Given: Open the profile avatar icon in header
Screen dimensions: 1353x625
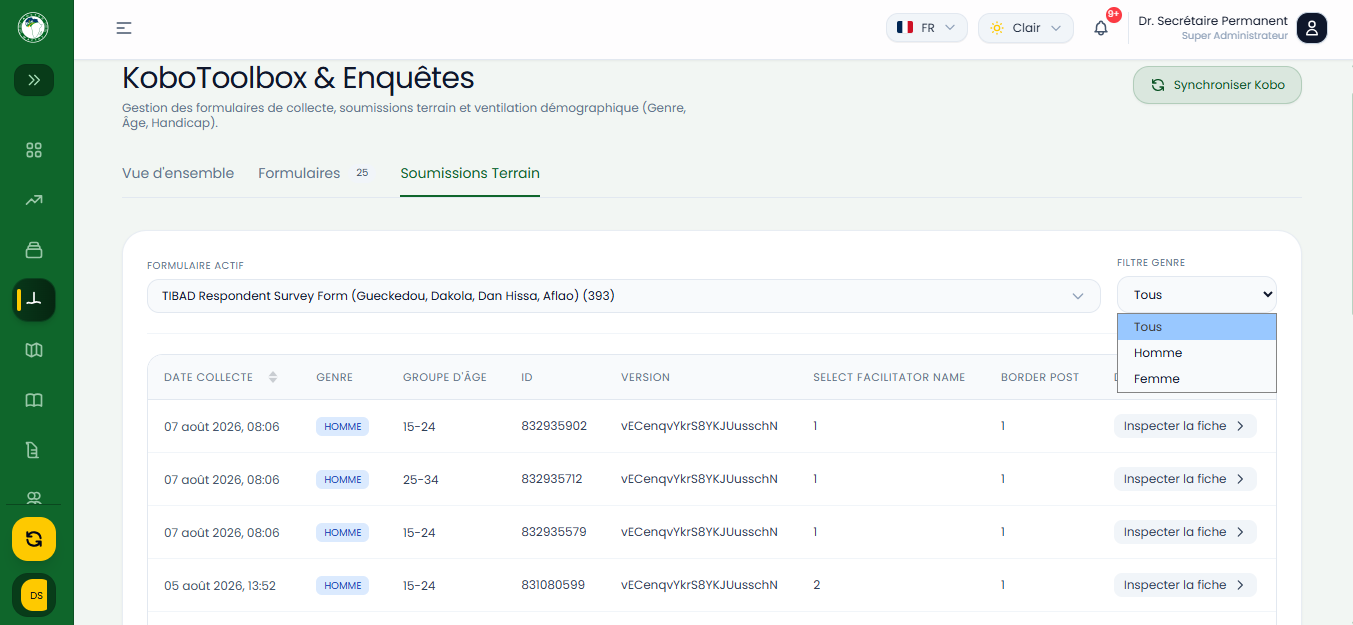Looking at the screenshot, I should (1312, 28).
